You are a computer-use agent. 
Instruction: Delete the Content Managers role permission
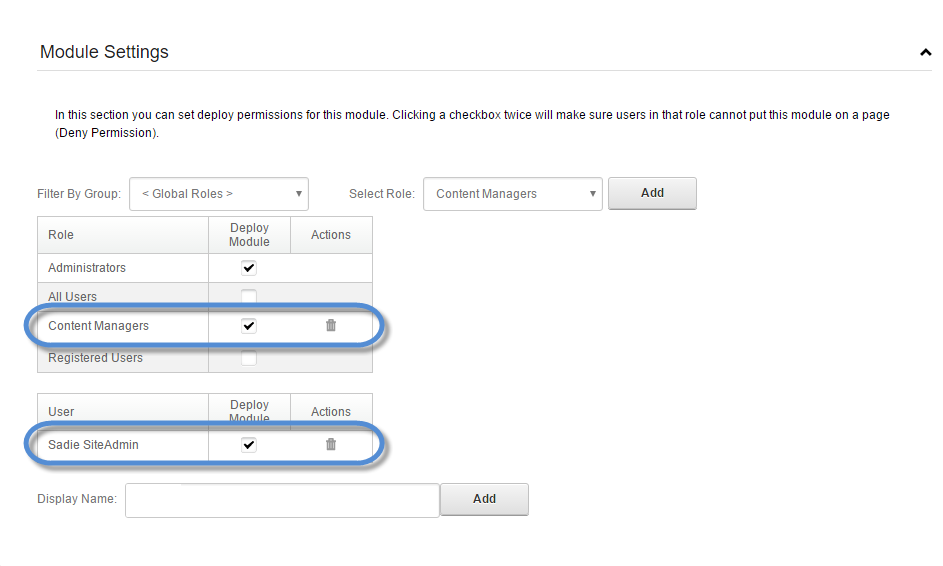click(x=331, y=326)
